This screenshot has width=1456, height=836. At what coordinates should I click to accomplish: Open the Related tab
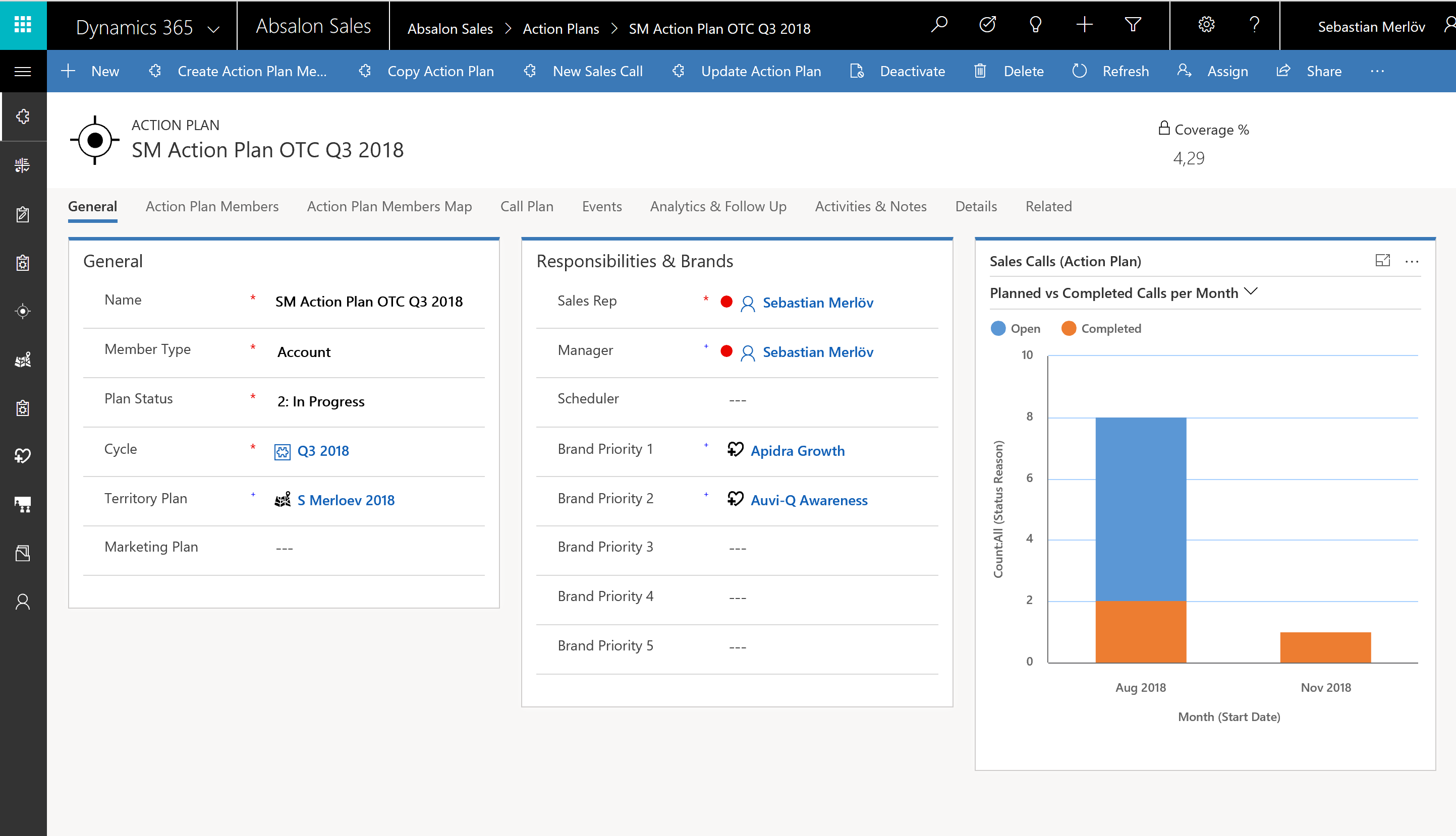click(1048, 207)
